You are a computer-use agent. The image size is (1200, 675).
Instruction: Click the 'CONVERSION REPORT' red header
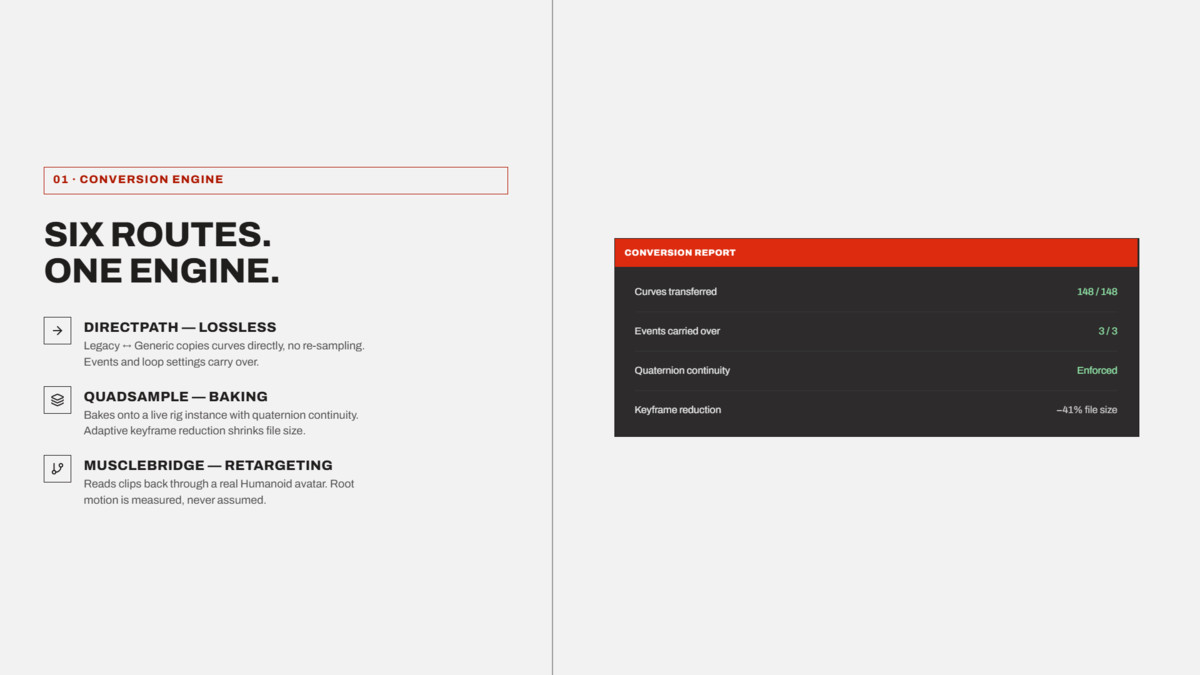[x=876, y=253]
